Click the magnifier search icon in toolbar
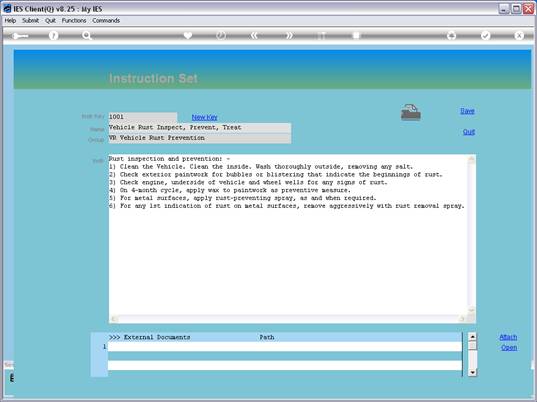537x402 pixels. click(x=87, y=35)
